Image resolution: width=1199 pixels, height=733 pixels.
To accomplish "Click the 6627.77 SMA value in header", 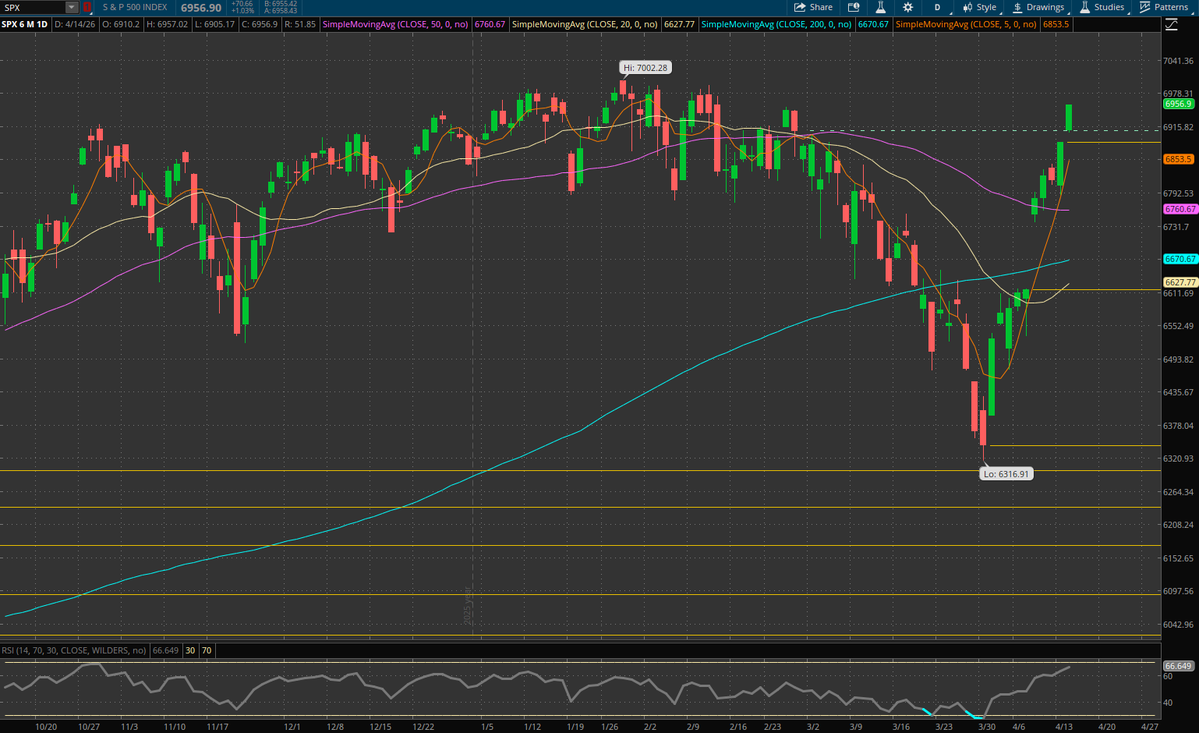I will coord(679,24).
